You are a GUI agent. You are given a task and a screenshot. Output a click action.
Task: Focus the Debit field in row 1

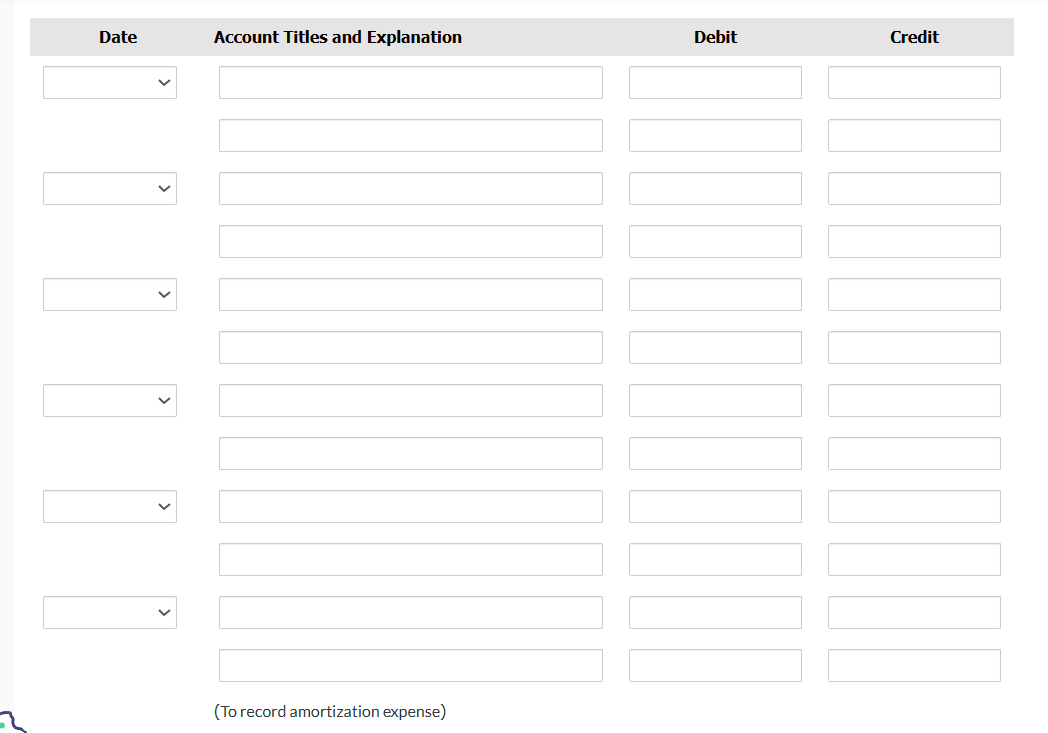click(x=715, y=82)
